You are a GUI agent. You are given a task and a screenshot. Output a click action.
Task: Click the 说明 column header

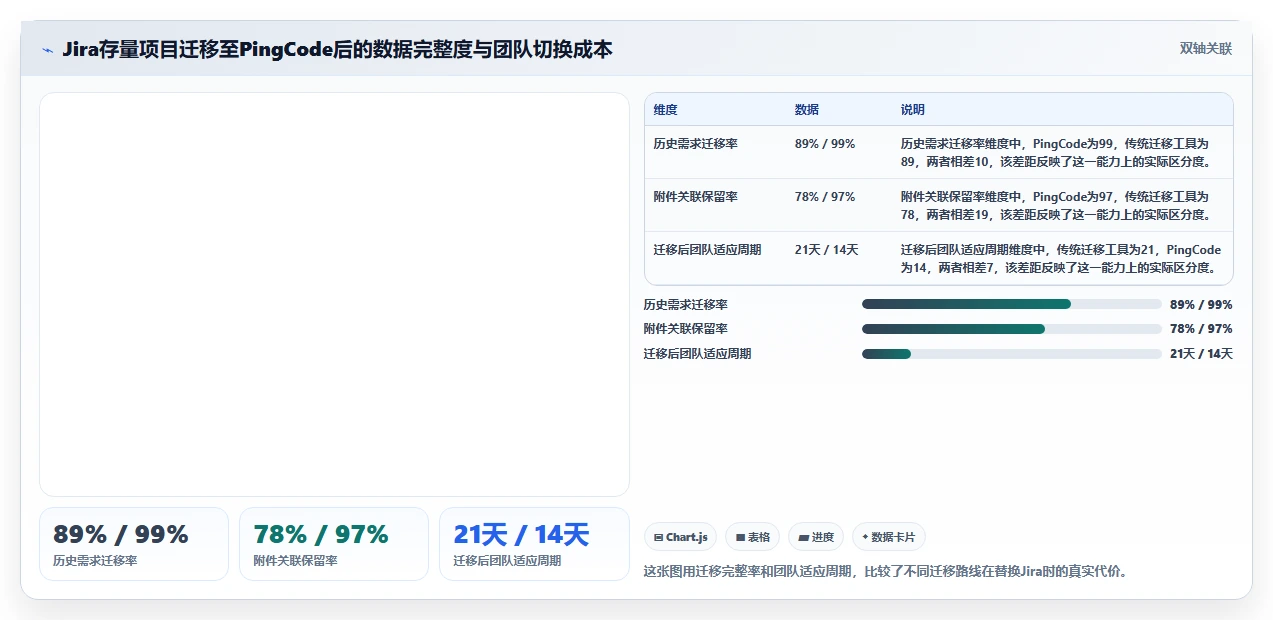pos(913,110)
